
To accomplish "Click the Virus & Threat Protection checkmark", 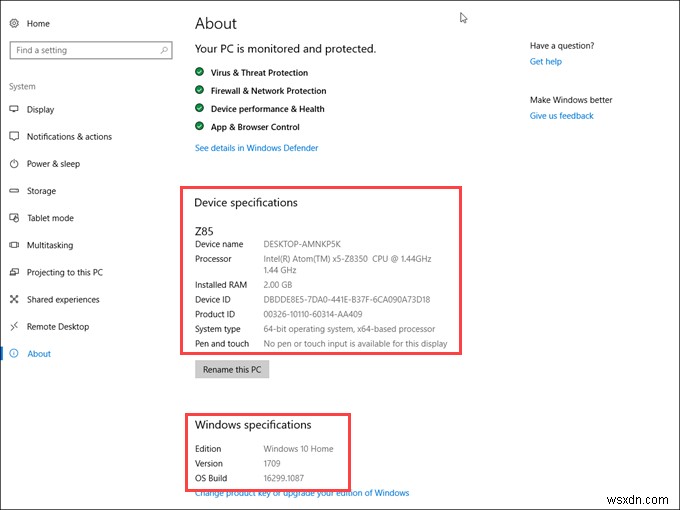I will coord(200,72).
